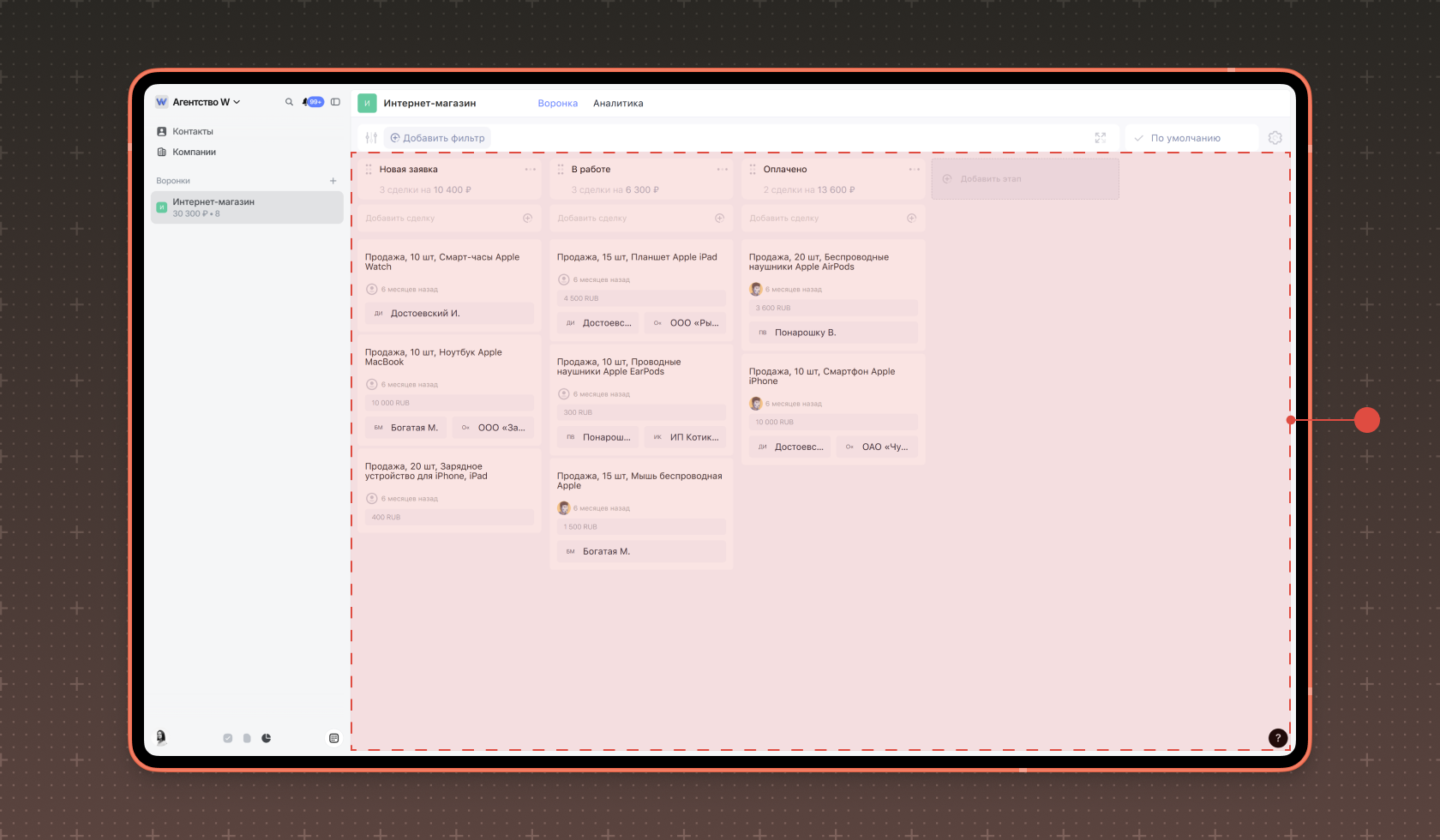Open Новая заявка stage options menu
Viewport: 1440px width, 840px height.
pos(531,170)
